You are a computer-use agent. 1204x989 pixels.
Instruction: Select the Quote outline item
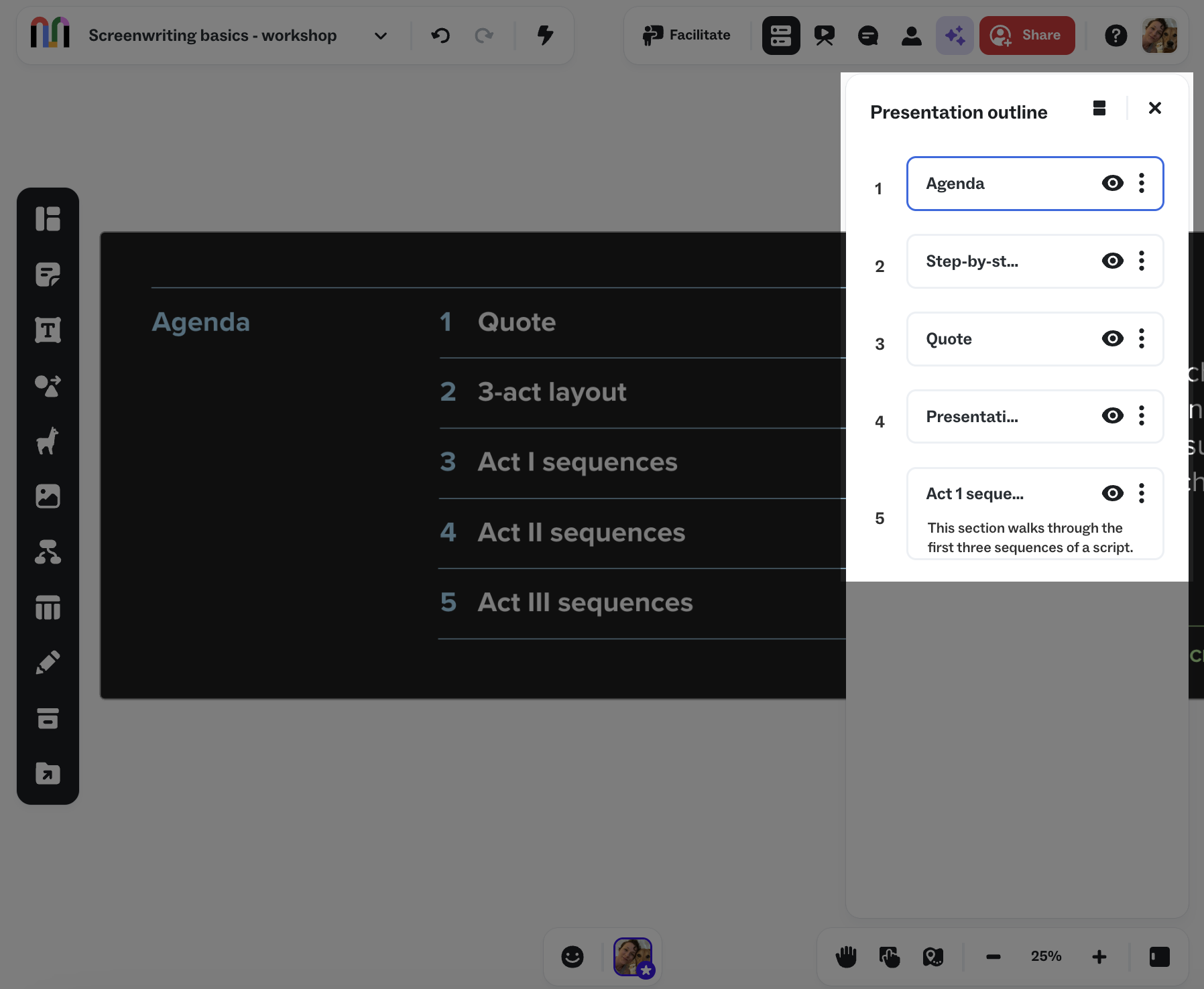click(1035, 339)
